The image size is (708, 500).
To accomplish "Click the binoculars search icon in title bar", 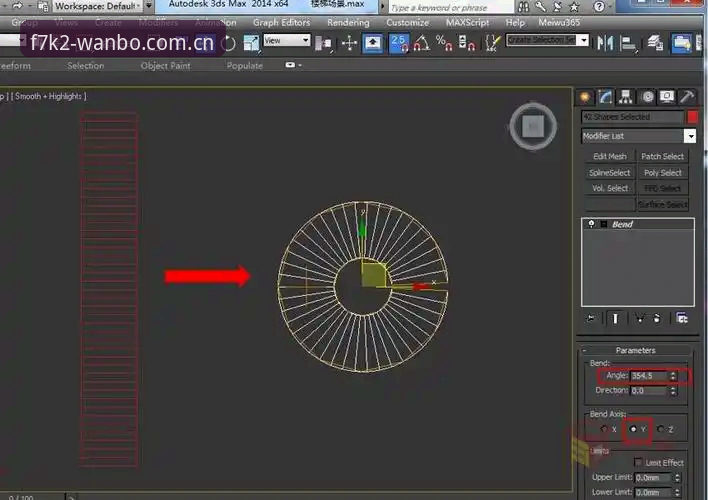I will point(523,7).
